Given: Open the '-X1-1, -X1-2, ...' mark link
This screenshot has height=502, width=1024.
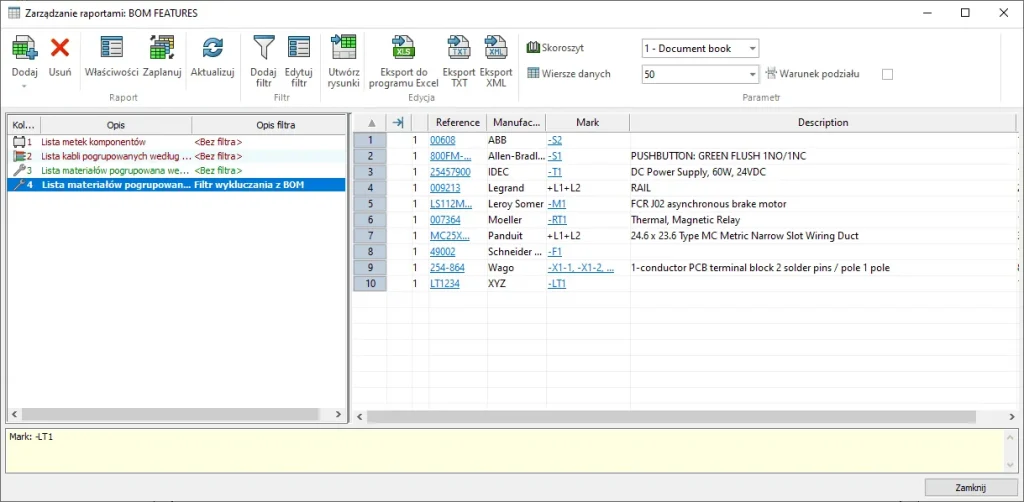Looking at the screenshot, I should click(x=581, y=268).
